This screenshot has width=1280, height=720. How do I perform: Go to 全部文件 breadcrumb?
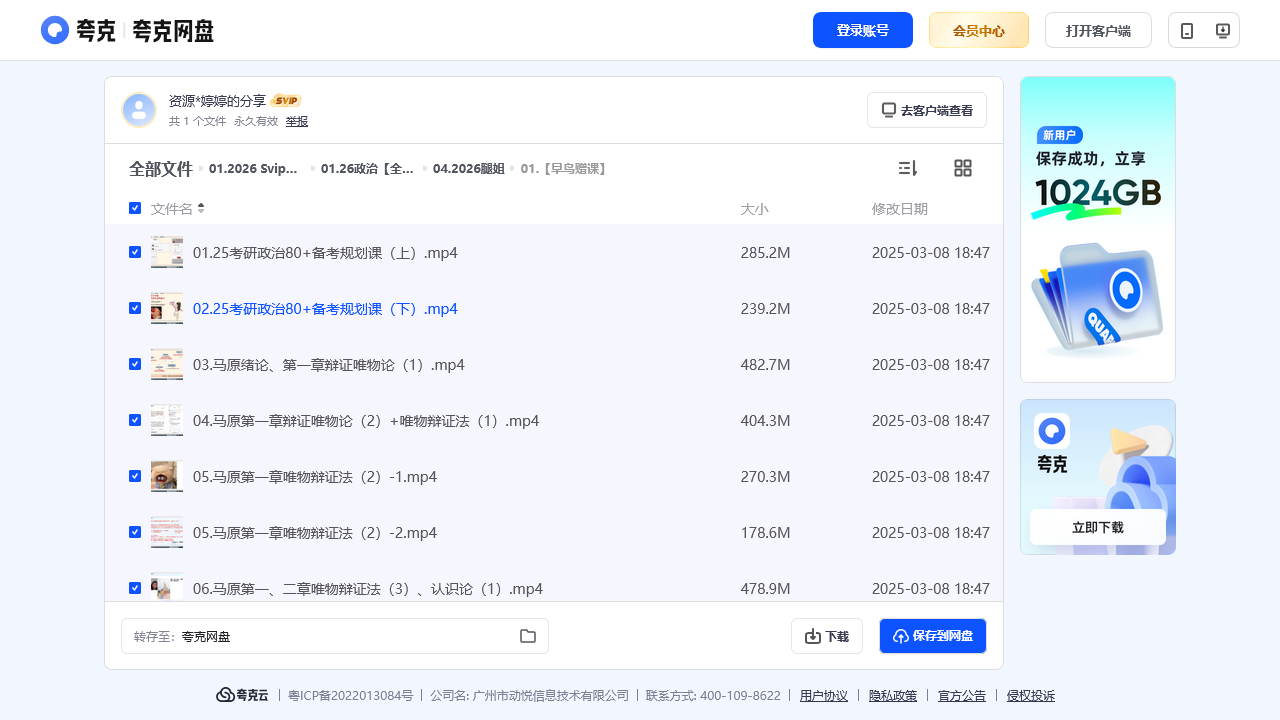tap(160, 169)
